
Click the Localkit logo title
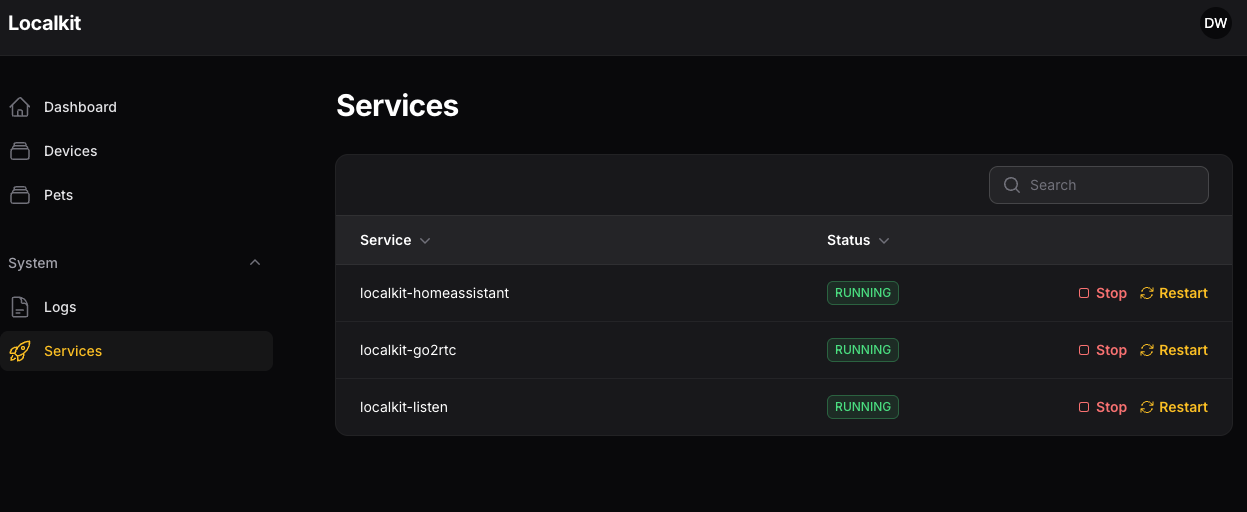click(x=45, y=23)
